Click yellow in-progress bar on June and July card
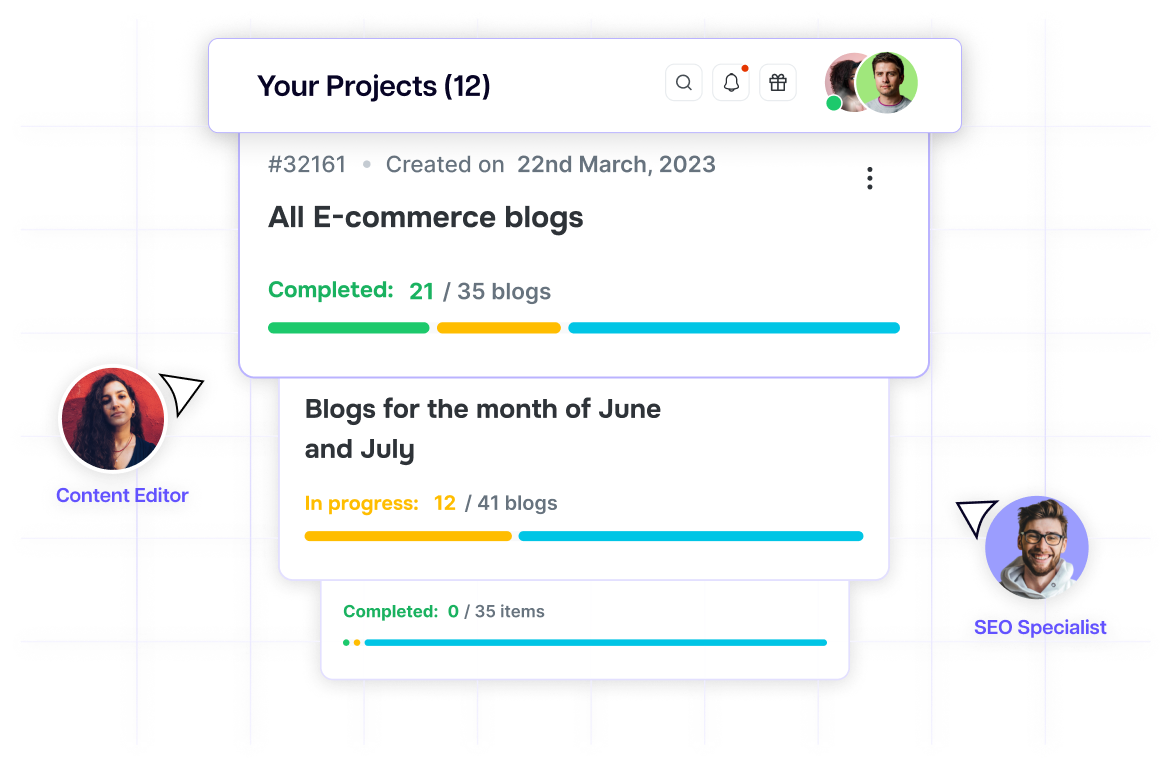1171x768 pixels. tap(408, 537)
